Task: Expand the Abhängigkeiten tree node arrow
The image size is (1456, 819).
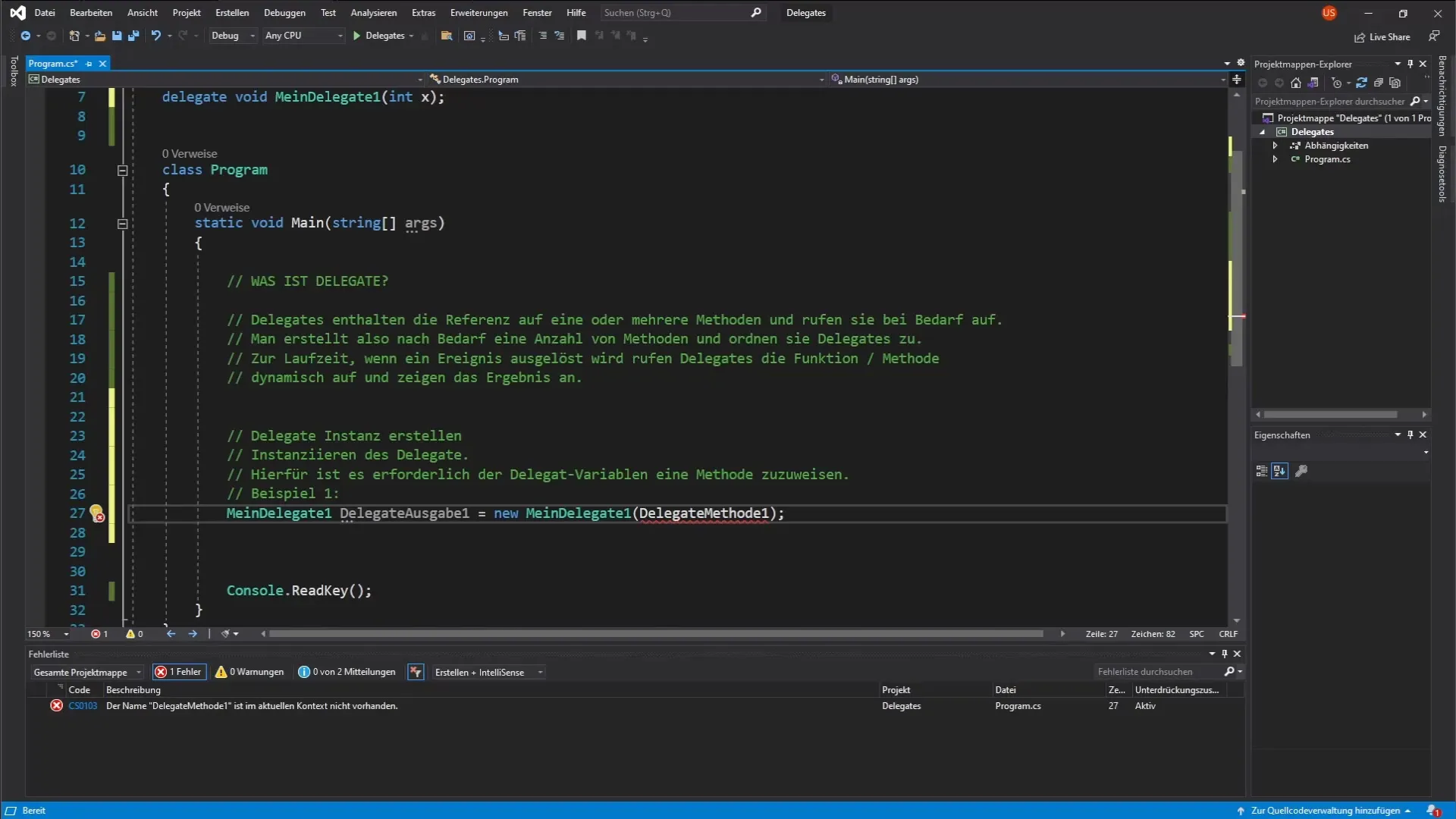Action: click(x=1276, y=146)
